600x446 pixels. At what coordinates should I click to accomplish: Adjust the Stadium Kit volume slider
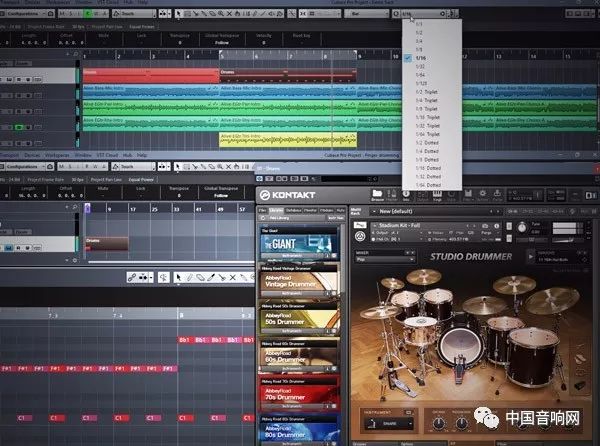pos(566,240)
